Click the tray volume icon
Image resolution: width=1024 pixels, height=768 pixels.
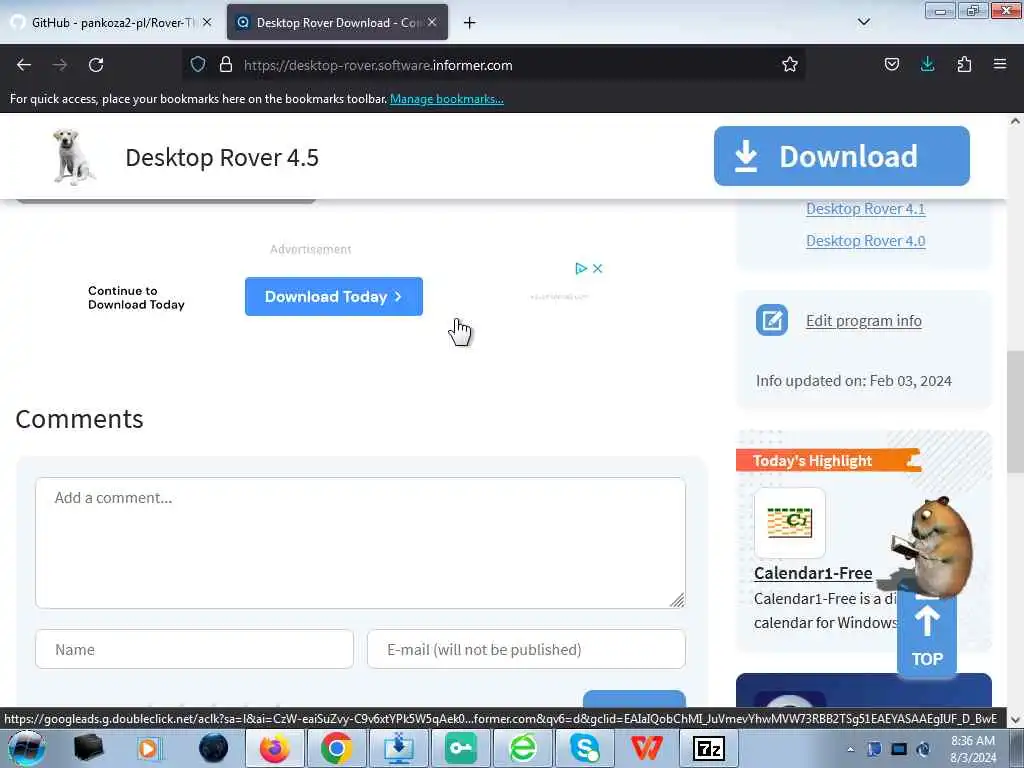[923, 749]
